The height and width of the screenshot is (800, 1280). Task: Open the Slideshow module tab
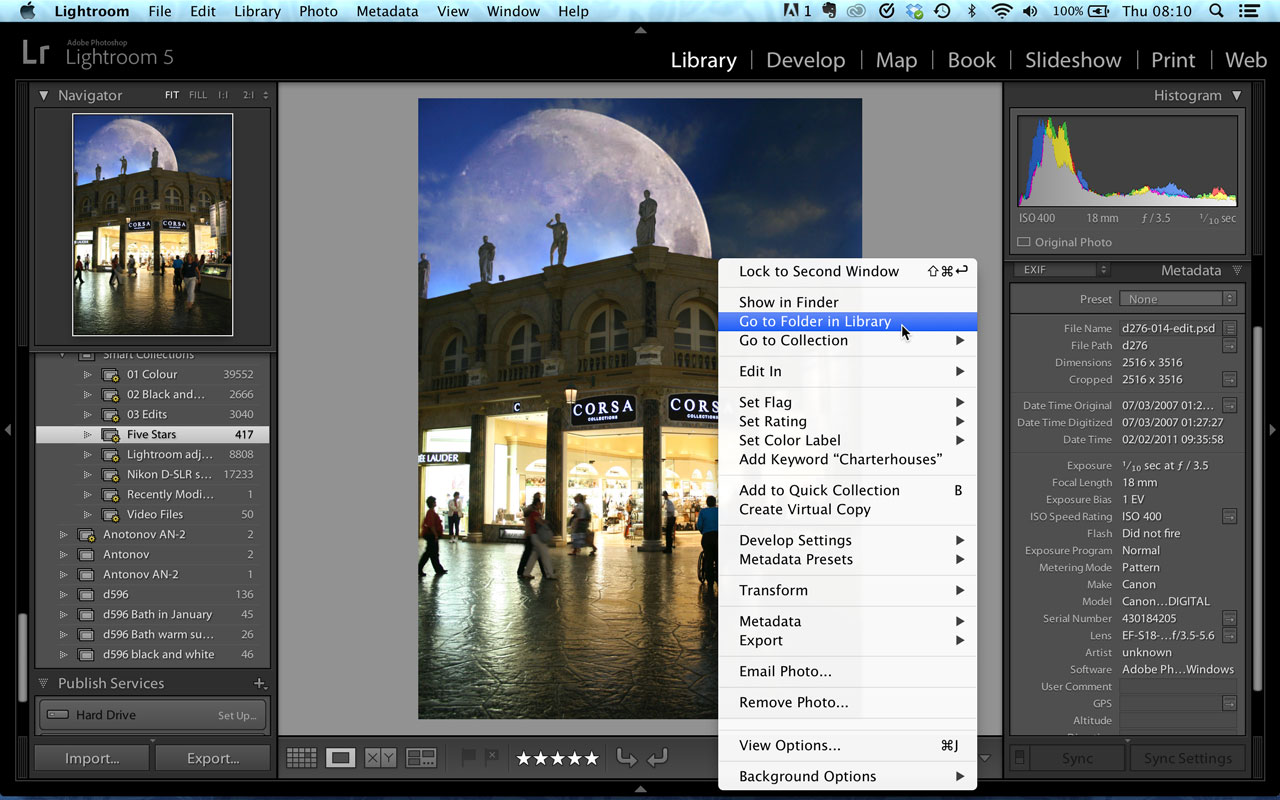click(x=1073, y=60)
